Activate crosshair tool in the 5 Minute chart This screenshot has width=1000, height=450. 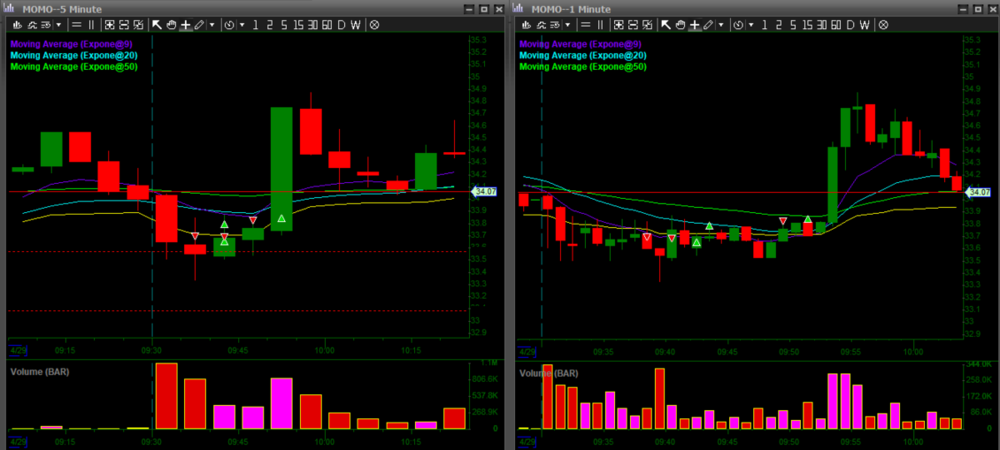(x=186, y=24)
